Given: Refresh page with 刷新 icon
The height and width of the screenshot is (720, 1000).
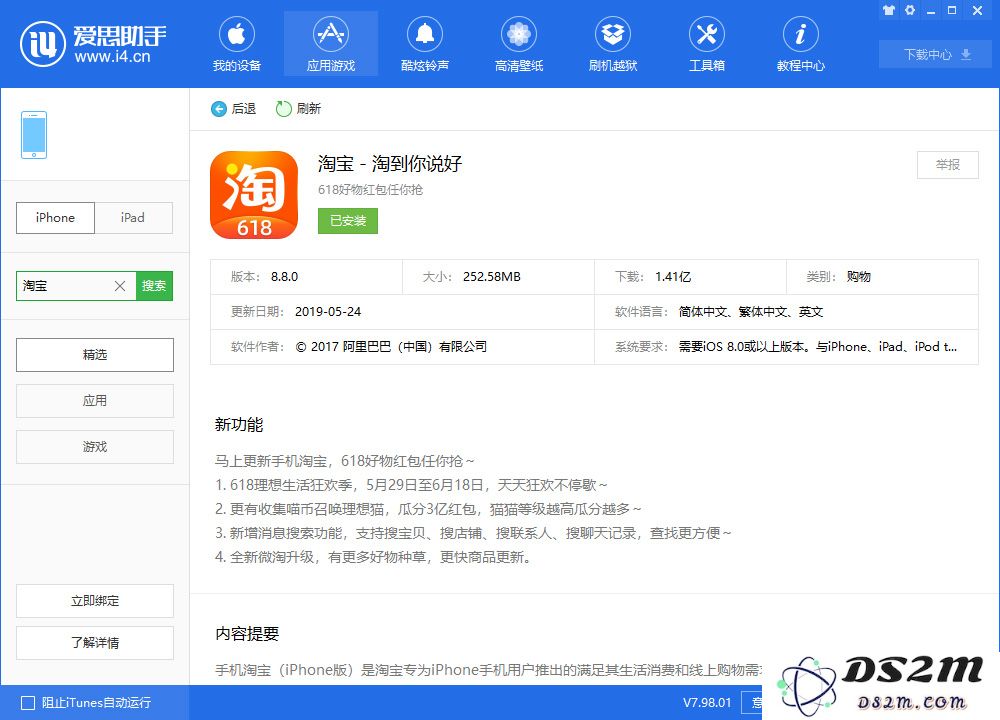Looking at the screenshot, I should pos(298,109).
